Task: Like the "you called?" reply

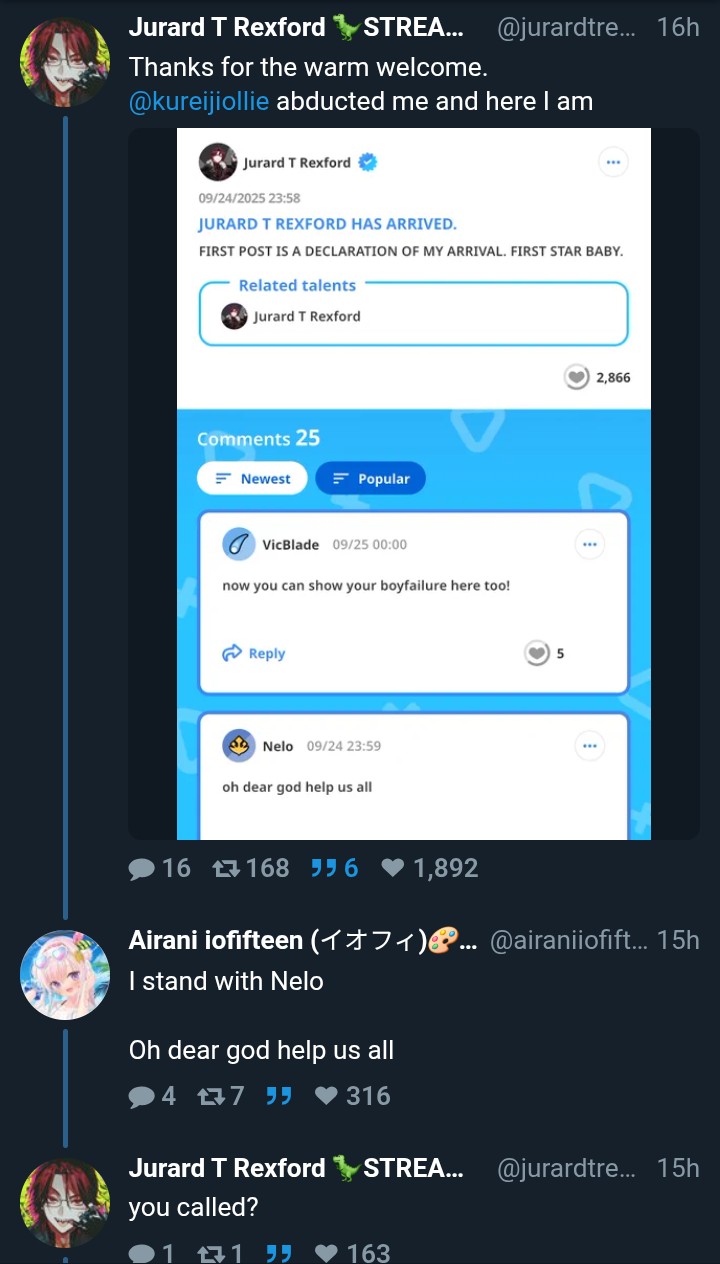Action: tap(352, 1252)
